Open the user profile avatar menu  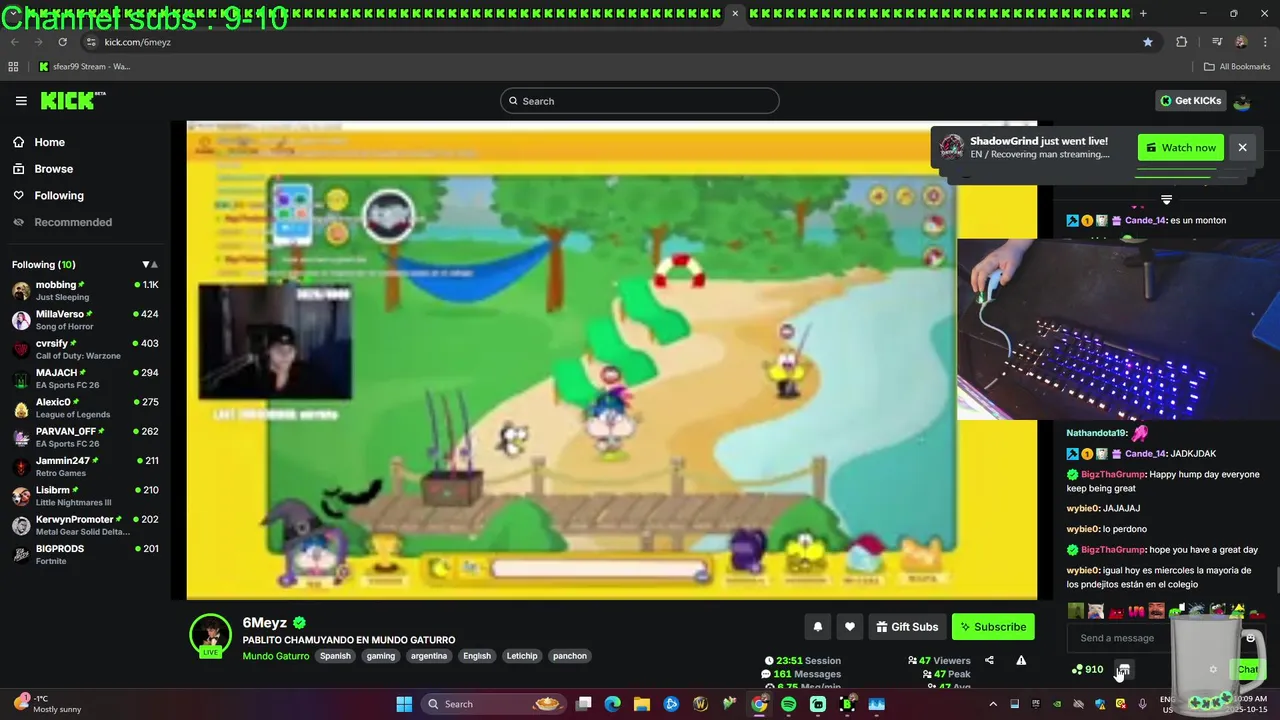1242,101
